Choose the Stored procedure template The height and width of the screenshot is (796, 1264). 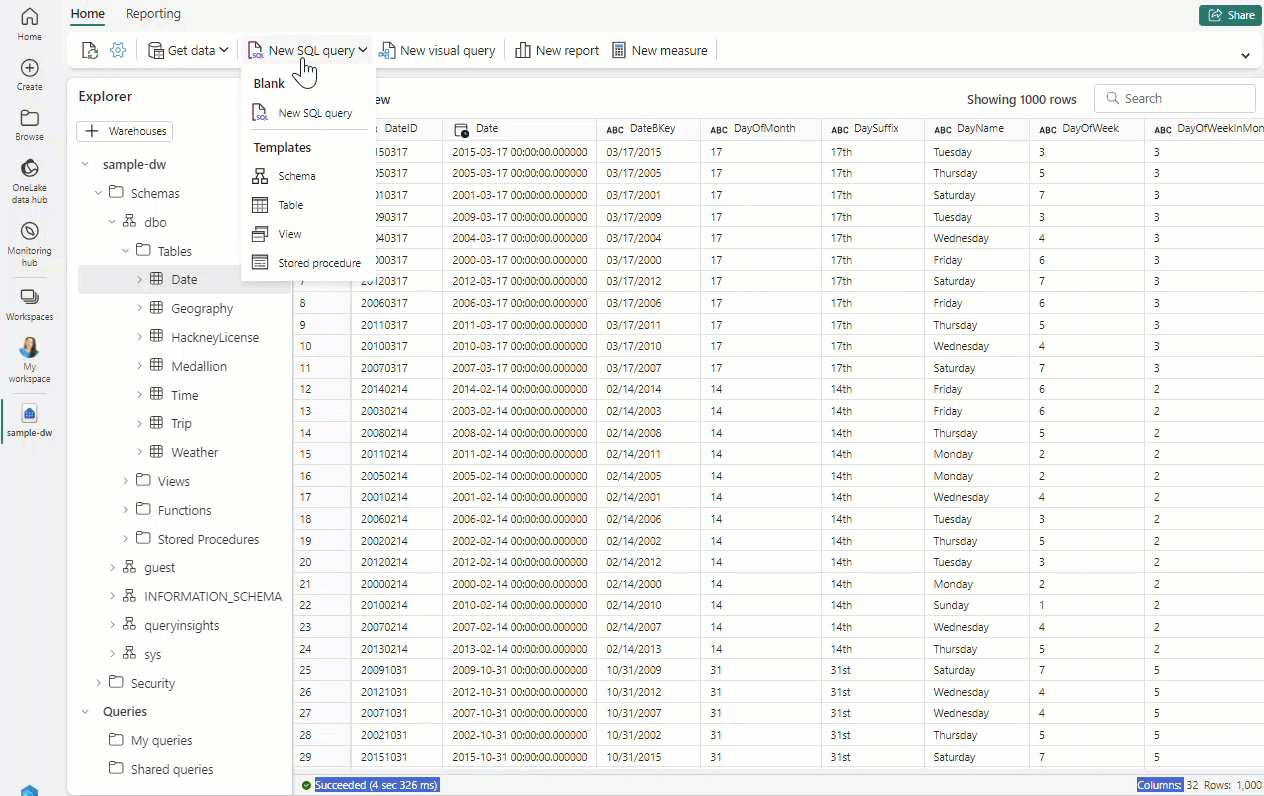click(308, 263)
